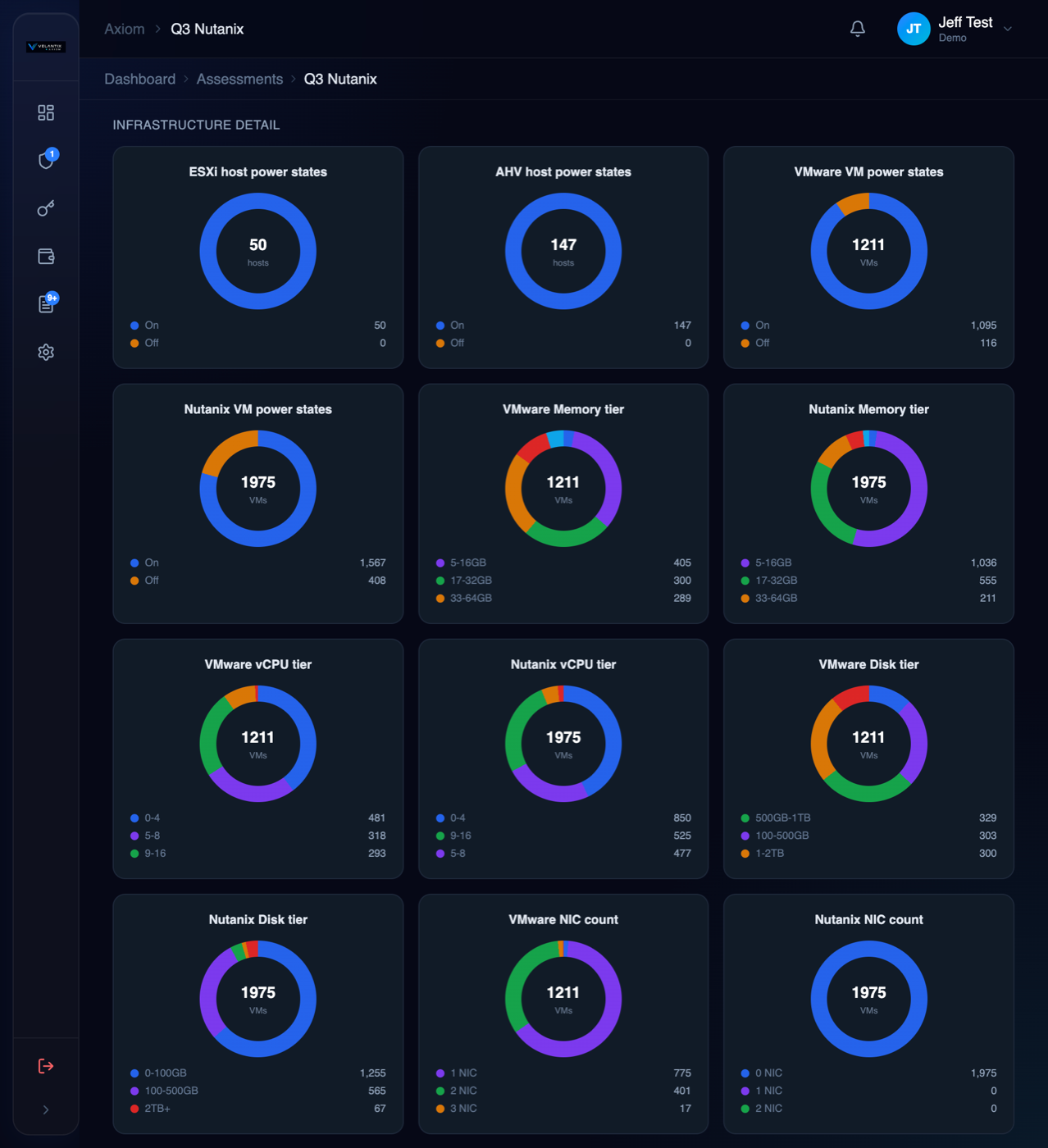Click the VMware Disk tier donut chart
Image resolution: width=1048 pixels, height=1148 pixels.
868,744
